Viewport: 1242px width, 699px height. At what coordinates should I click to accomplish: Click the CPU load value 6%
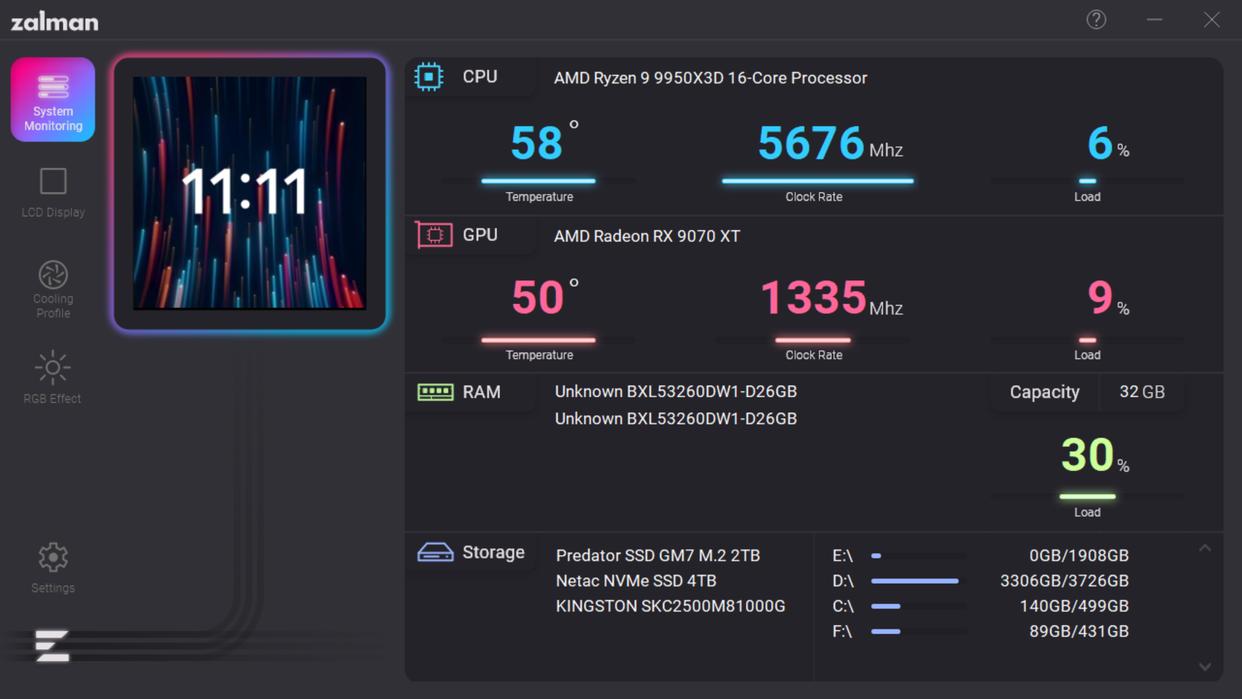(x=1108, y=143)
